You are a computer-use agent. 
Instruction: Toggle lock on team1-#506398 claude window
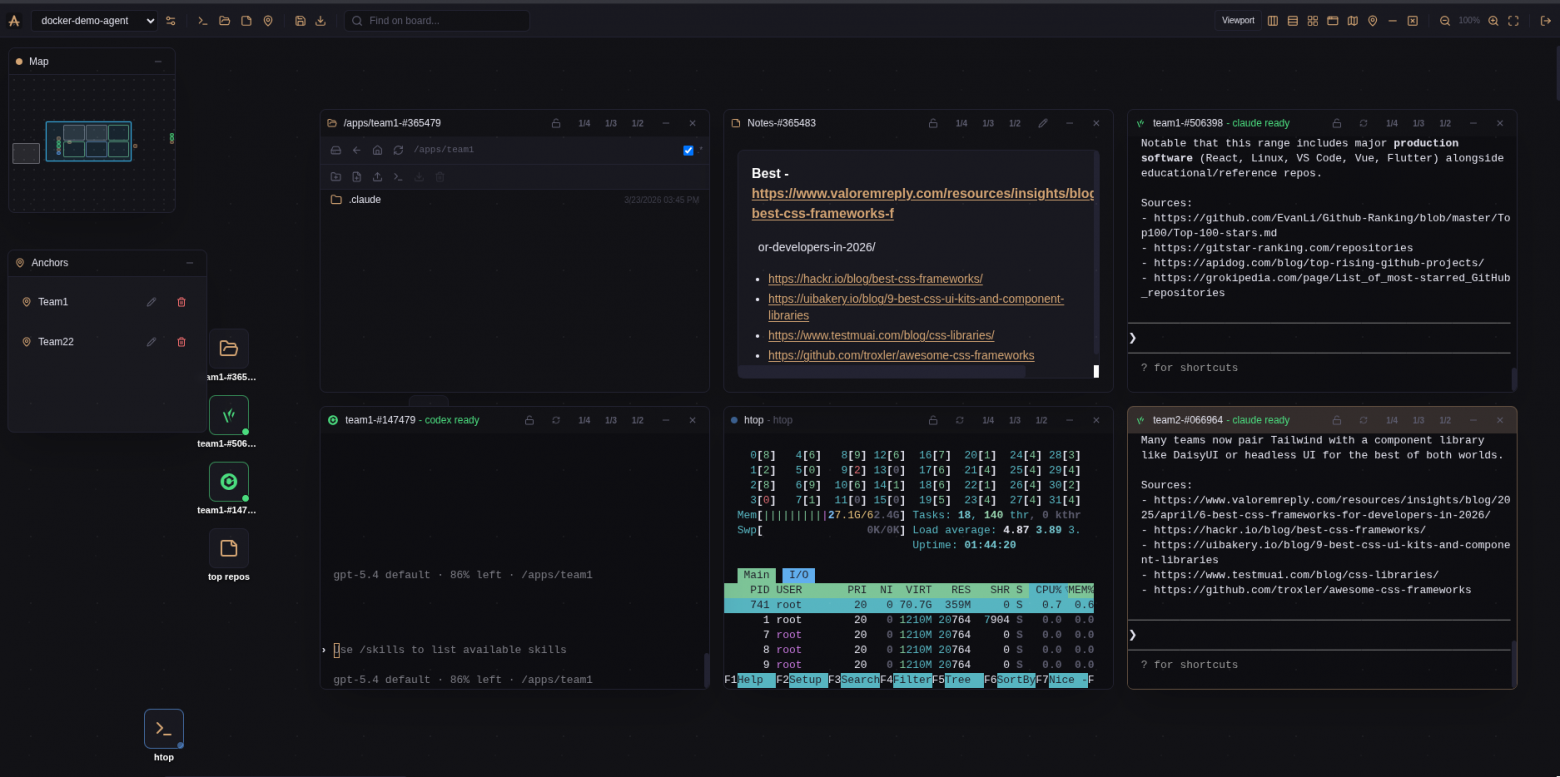coord(1336,123)
